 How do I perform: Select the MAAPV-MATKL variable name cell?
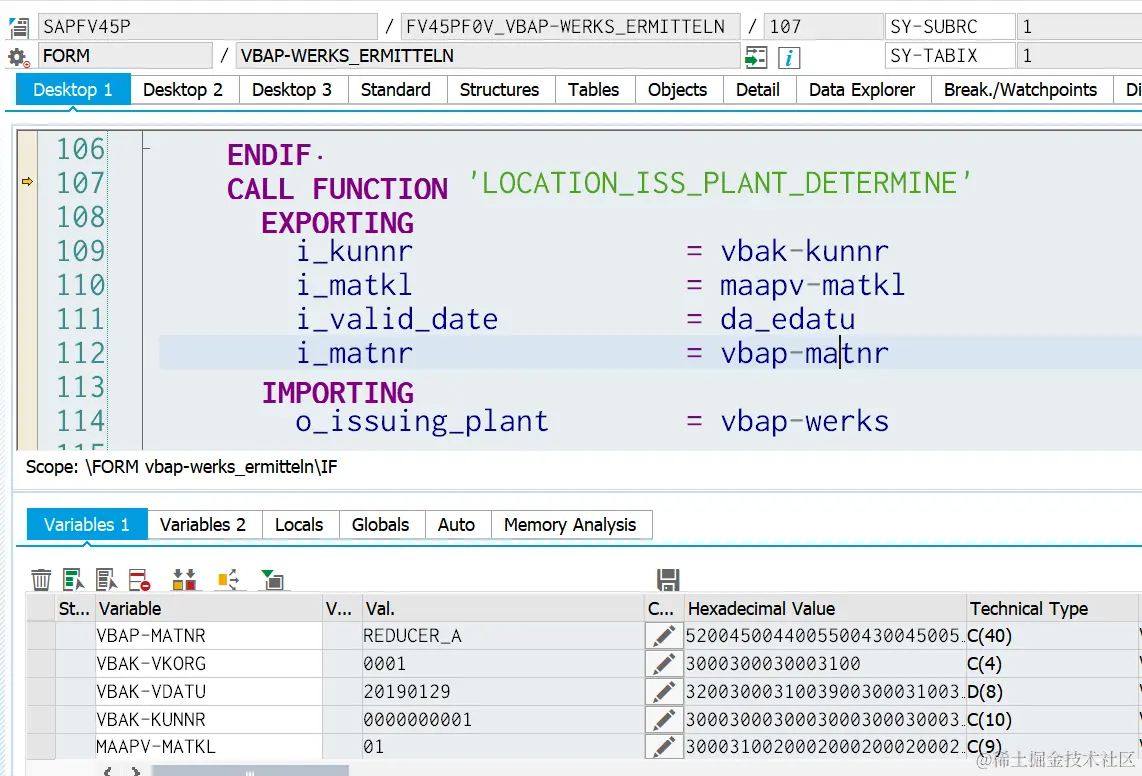pos(209,747)
